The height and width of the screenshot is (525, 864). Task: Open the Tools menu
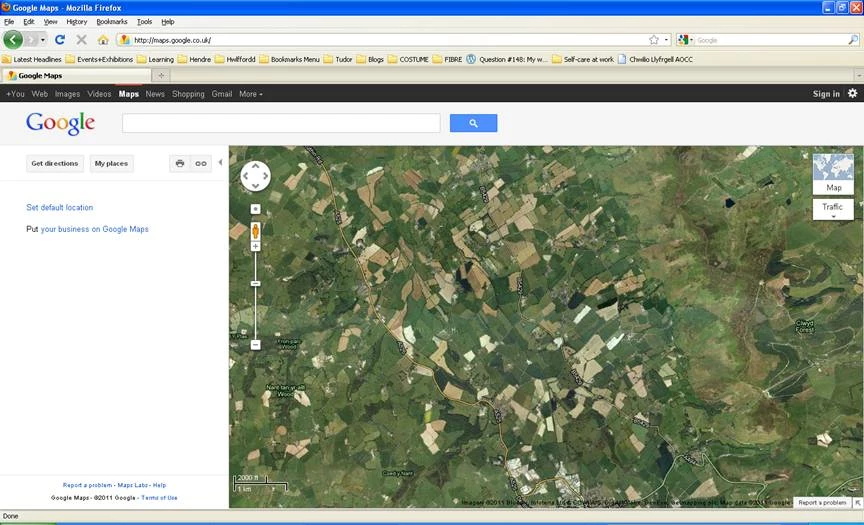(x=145, y=21)
